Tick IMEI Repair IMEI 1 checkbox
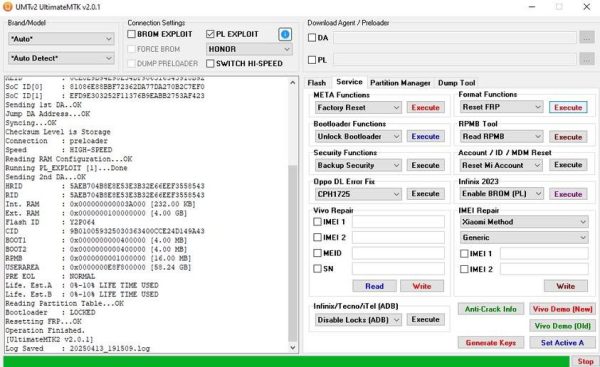Screen dimensions: 600x367 point(464,253)
